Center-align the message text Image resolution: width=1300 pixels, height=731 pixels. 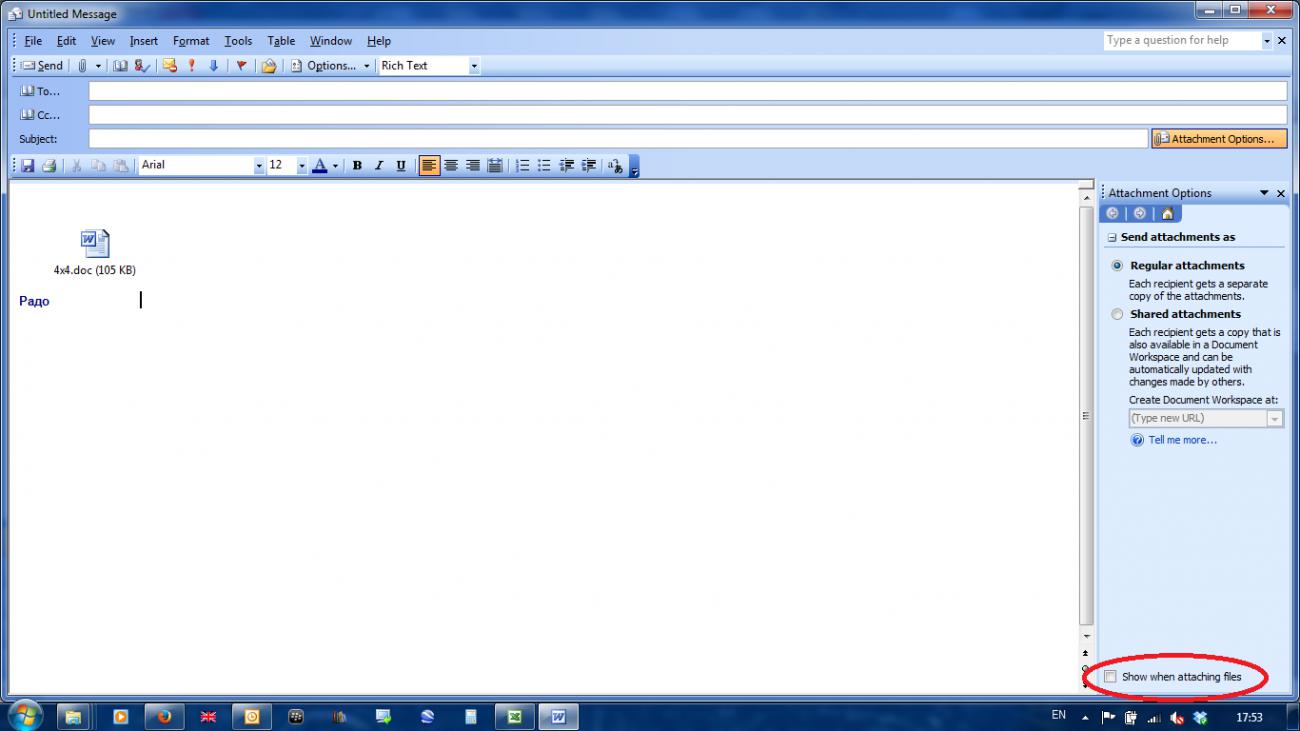[451, 166]
